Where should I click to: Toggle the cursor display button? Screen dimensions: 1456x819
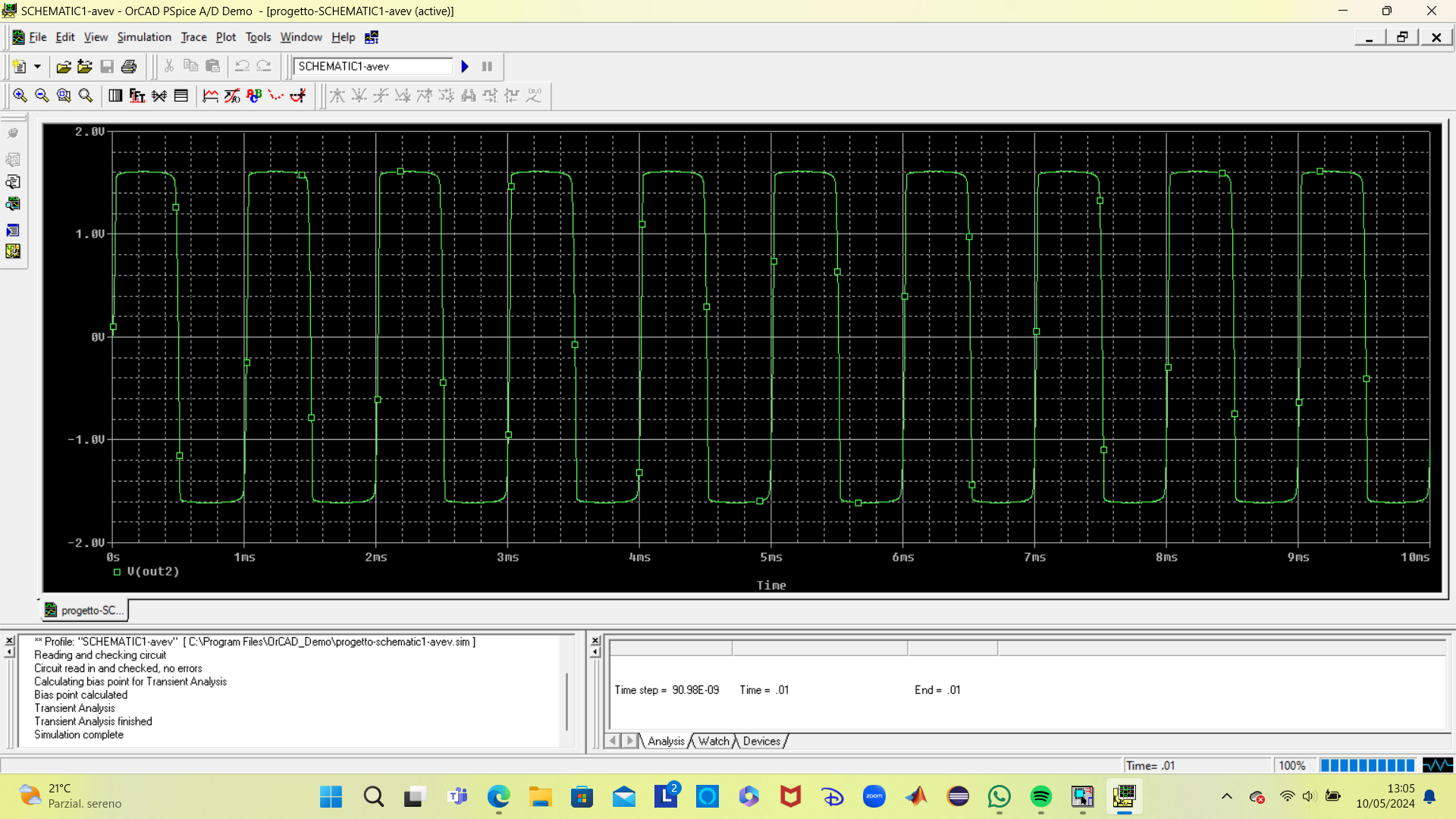(x=298, y=96)
